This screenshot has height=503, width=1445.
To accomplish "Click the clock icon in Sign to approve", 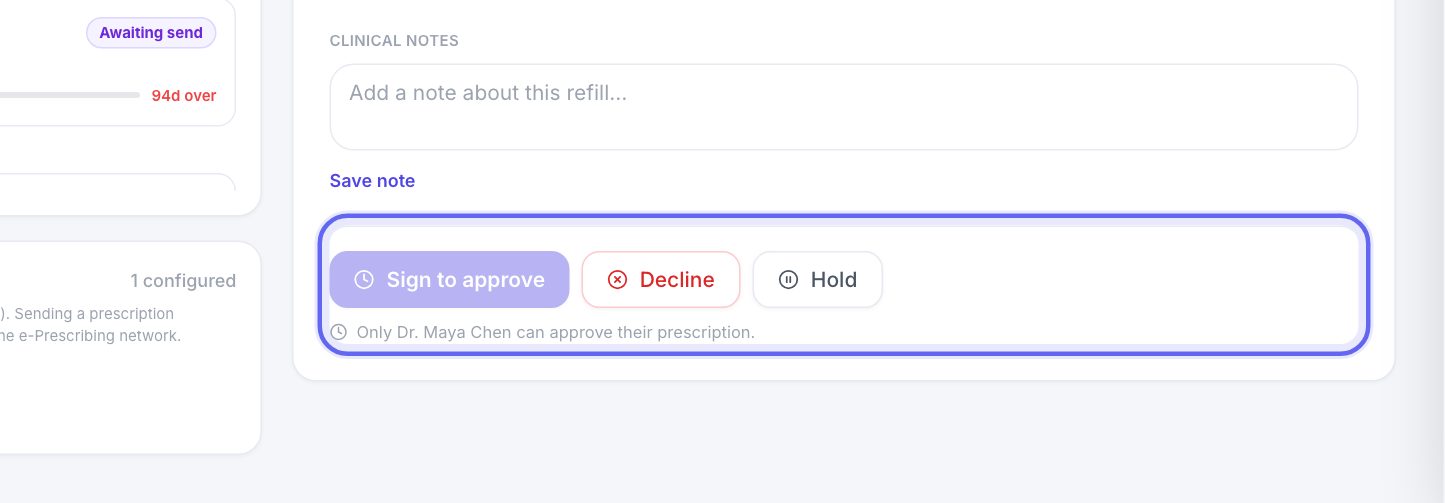I will click(365, 279).
